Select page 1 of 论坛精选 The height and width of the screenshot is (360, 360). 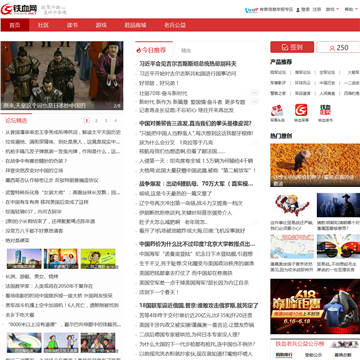pos(87,121)
